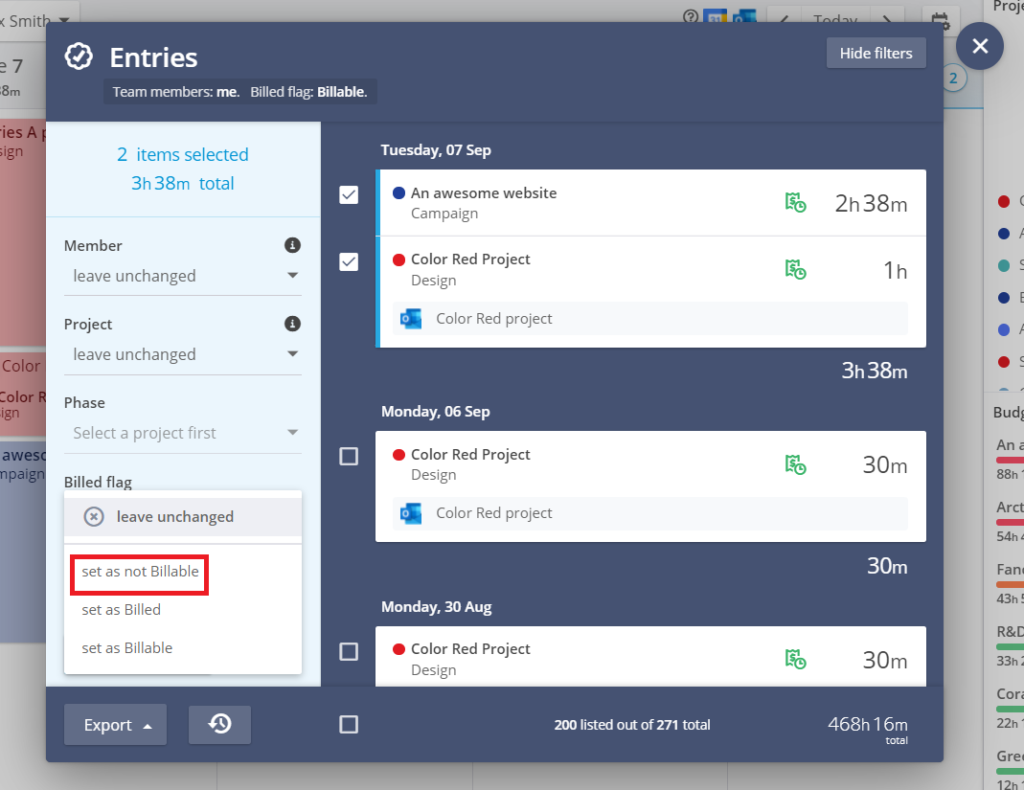Screen dimensions: 1024x790
Task: Toggle the select-all checkbox in footer
Action: pyautogui.click(x=349, y=724)
